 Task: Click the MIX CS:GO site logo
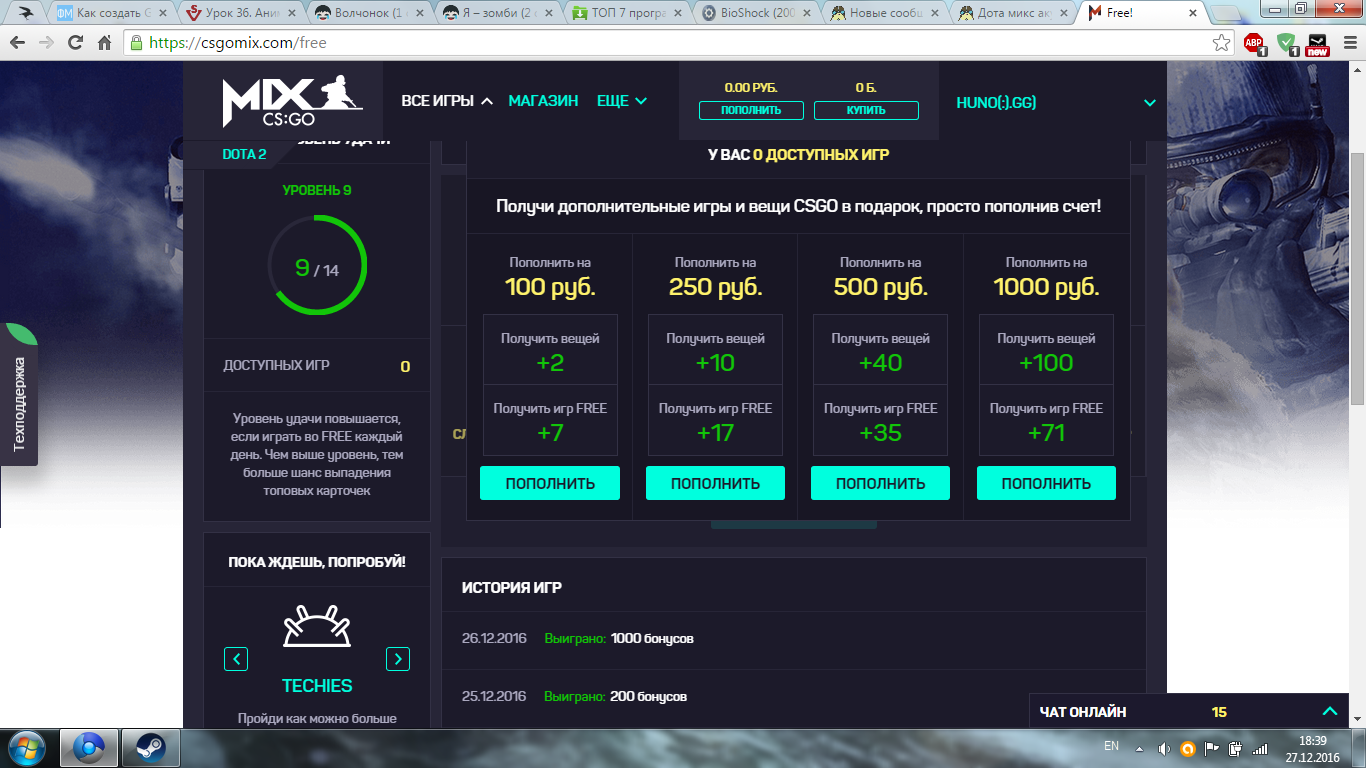[x=292, y=103]
